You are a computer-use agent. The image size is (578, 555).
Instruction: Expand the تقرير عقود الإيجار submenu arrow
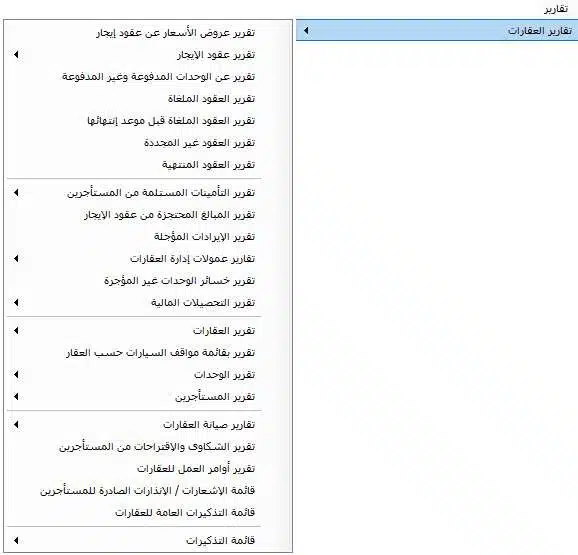tap(16, 55)
